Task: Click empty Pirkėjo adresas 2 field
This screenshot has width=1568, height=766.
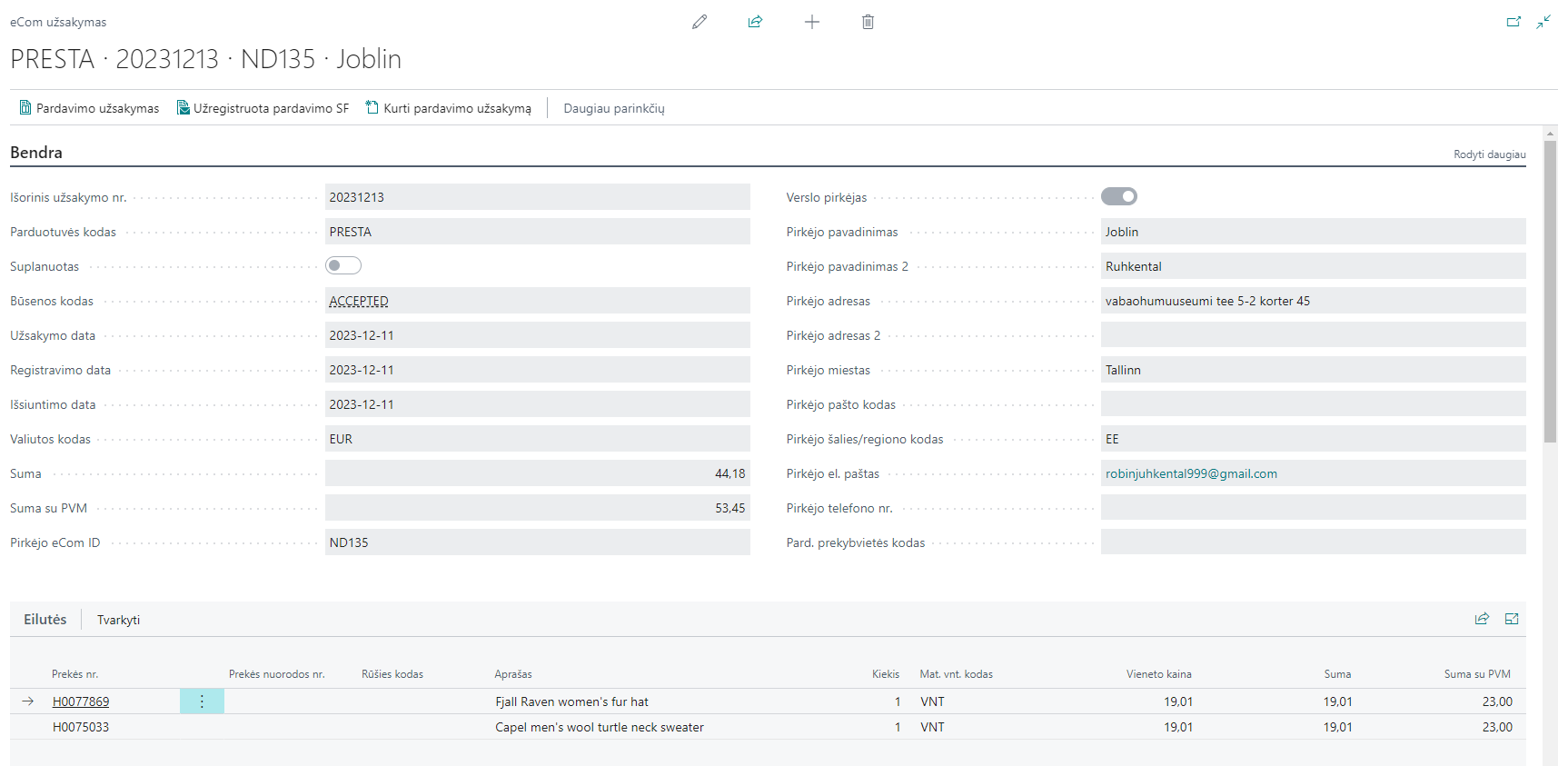Action: (x=1314, y=335)
